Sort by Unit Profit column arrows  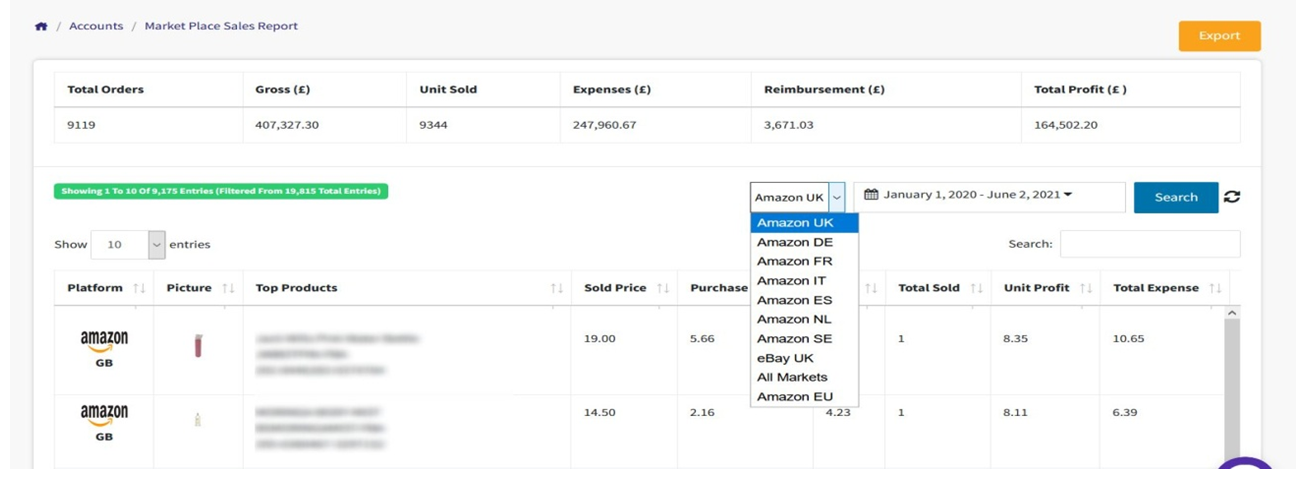click(x=1086, y=288)
